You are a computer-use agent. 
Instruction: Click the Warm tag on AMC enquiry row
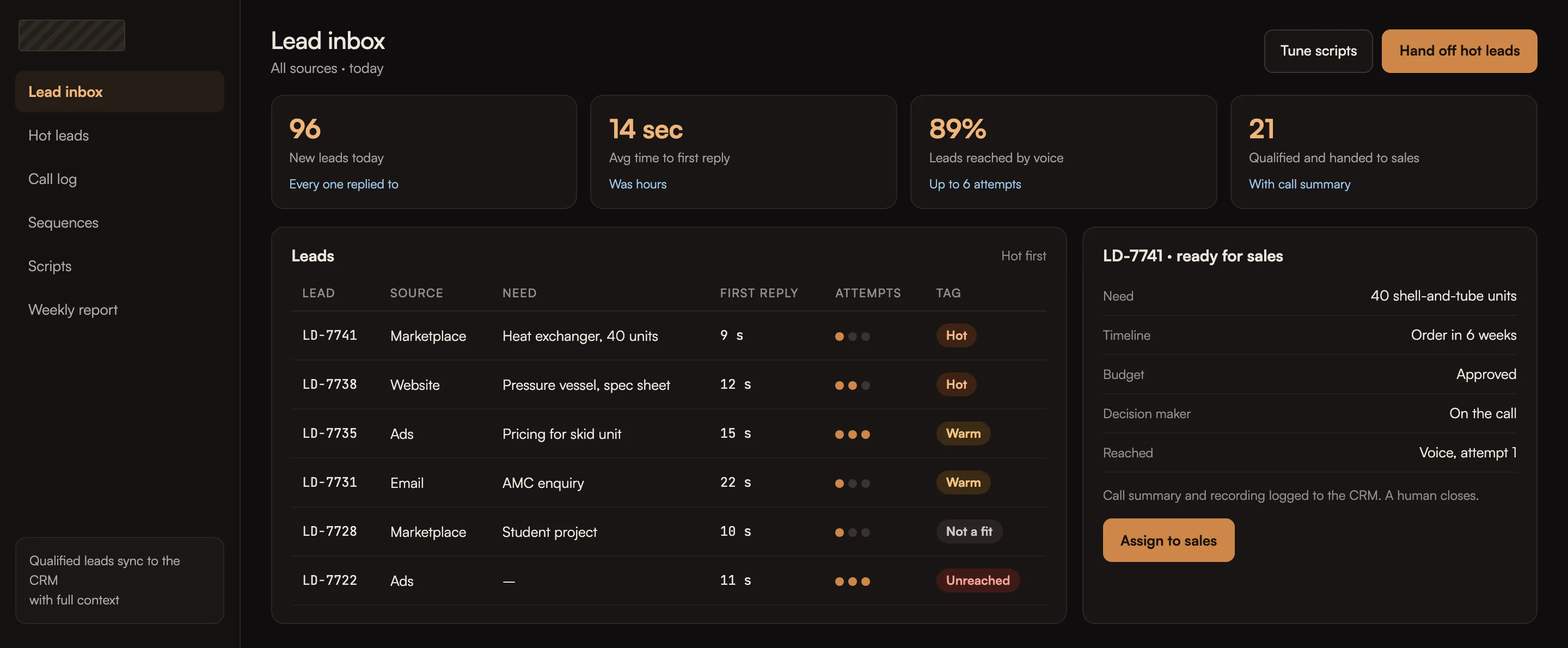(963, 482)
